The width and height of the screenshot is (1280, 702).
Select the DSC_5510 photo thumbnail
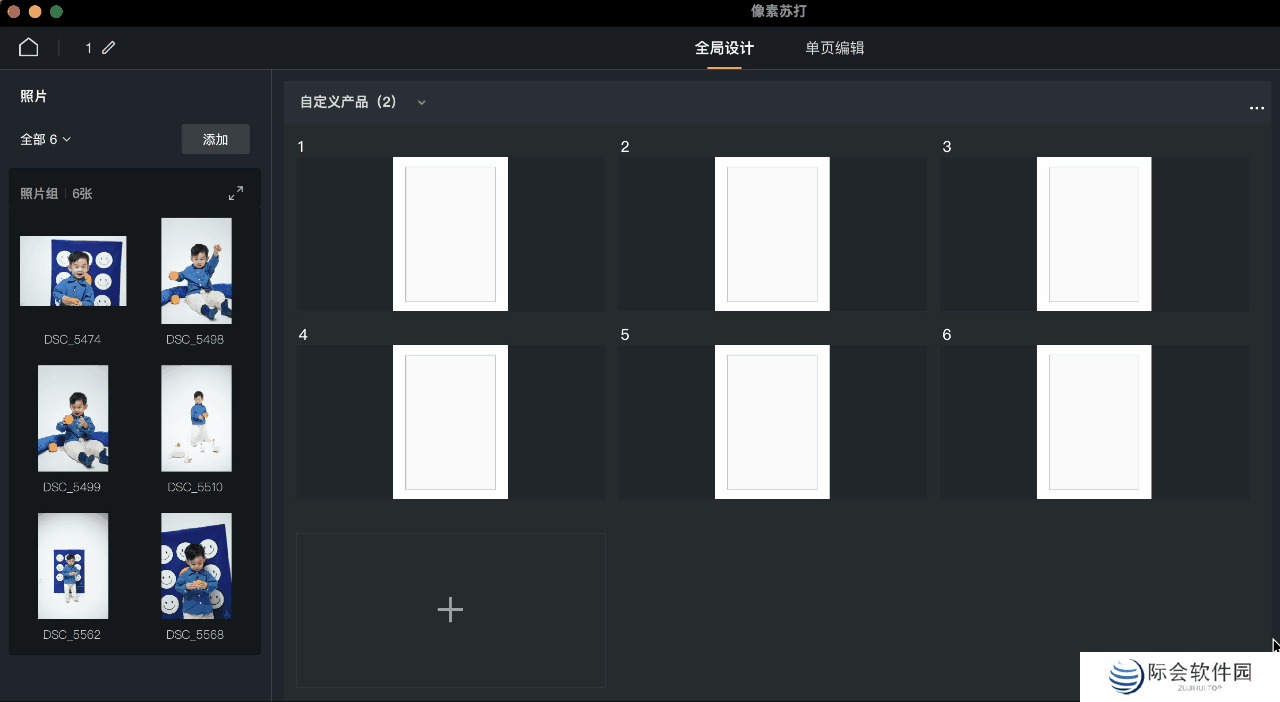click(x=196, y=418)
